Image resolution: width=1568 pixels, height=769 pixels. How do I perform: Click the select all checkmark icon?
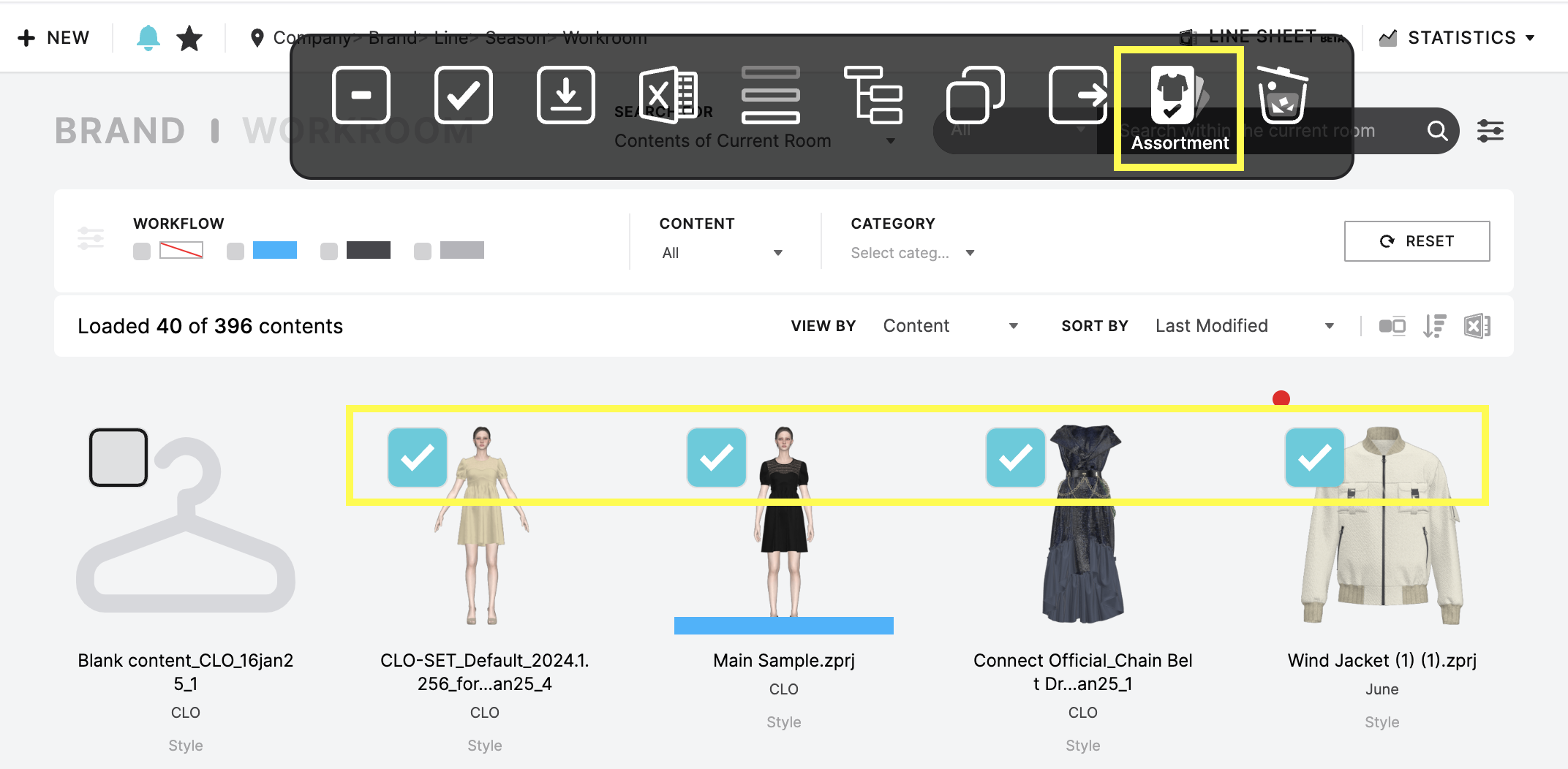[x=464, y=95]
